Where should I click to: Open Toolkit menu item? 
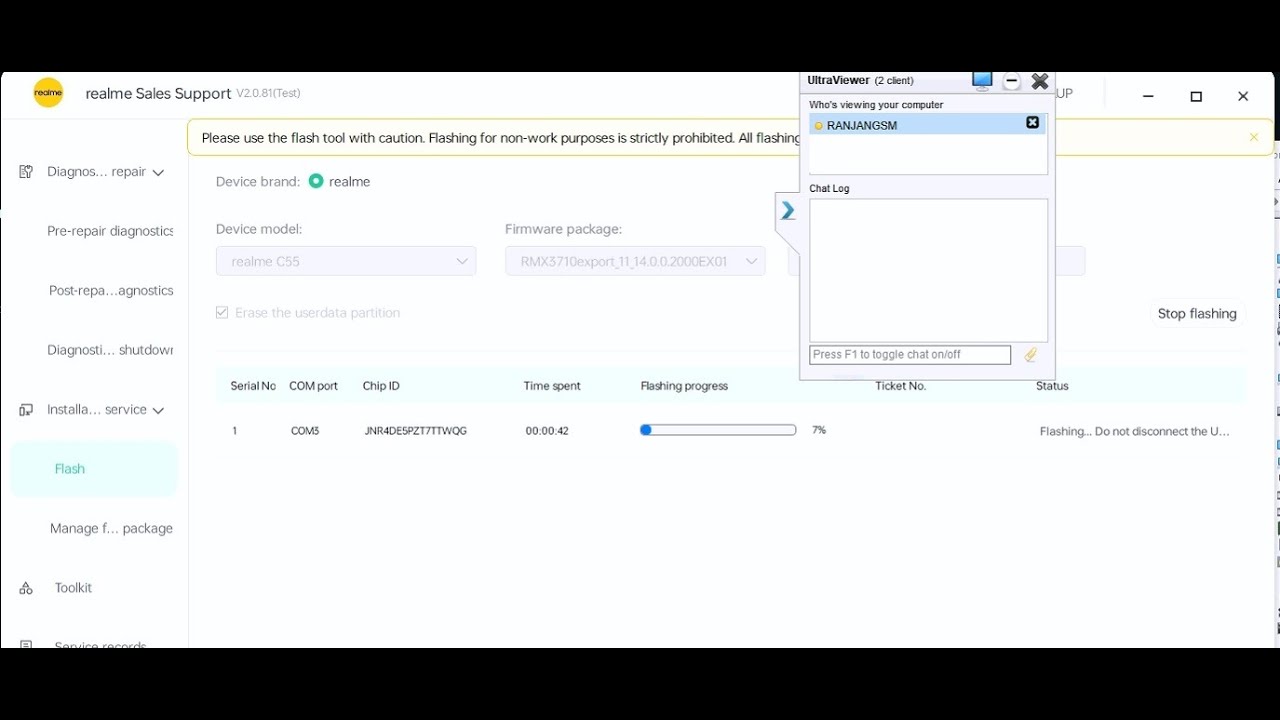pos(73,588)
